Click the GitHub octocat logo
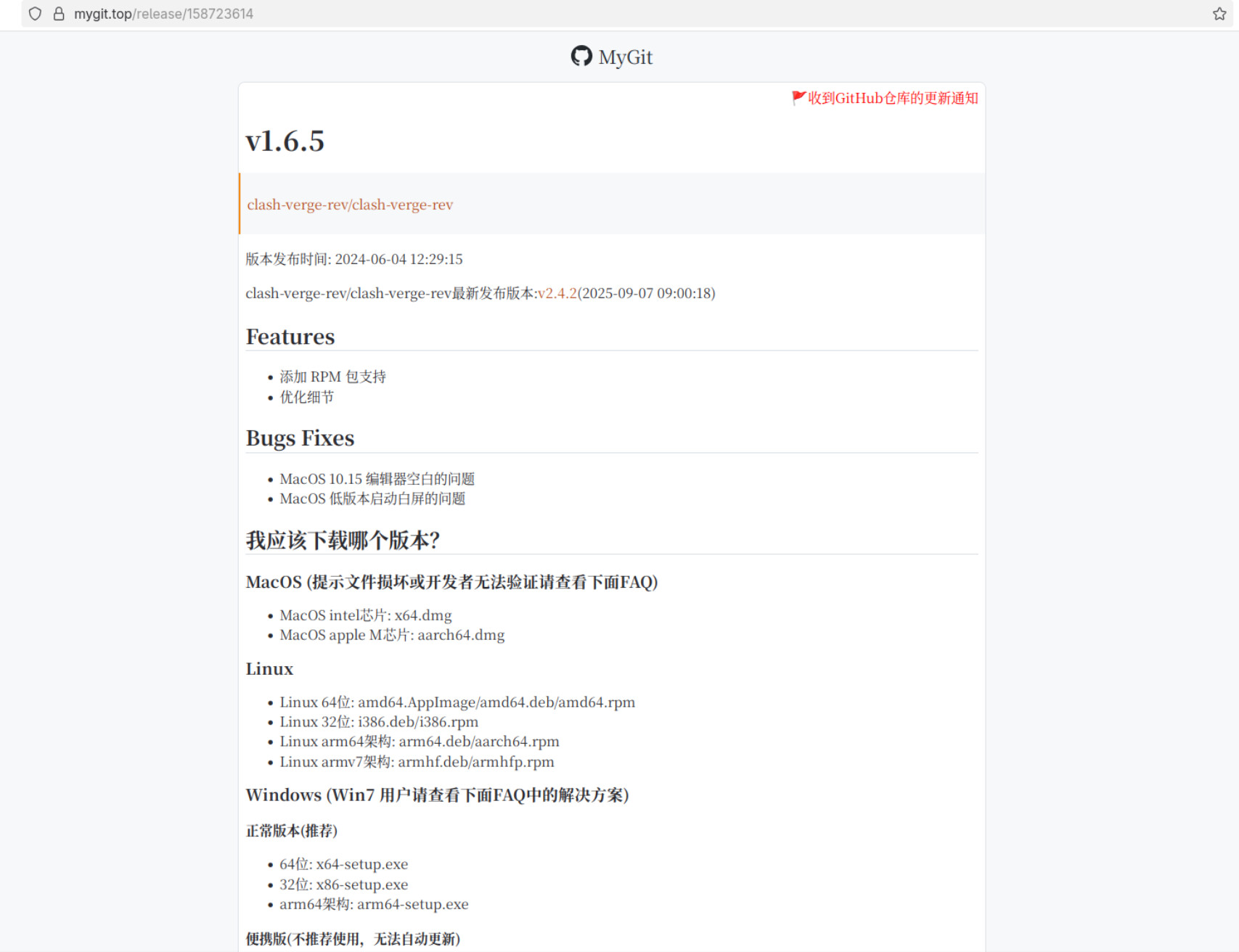1239x952 pixels. 581,56
